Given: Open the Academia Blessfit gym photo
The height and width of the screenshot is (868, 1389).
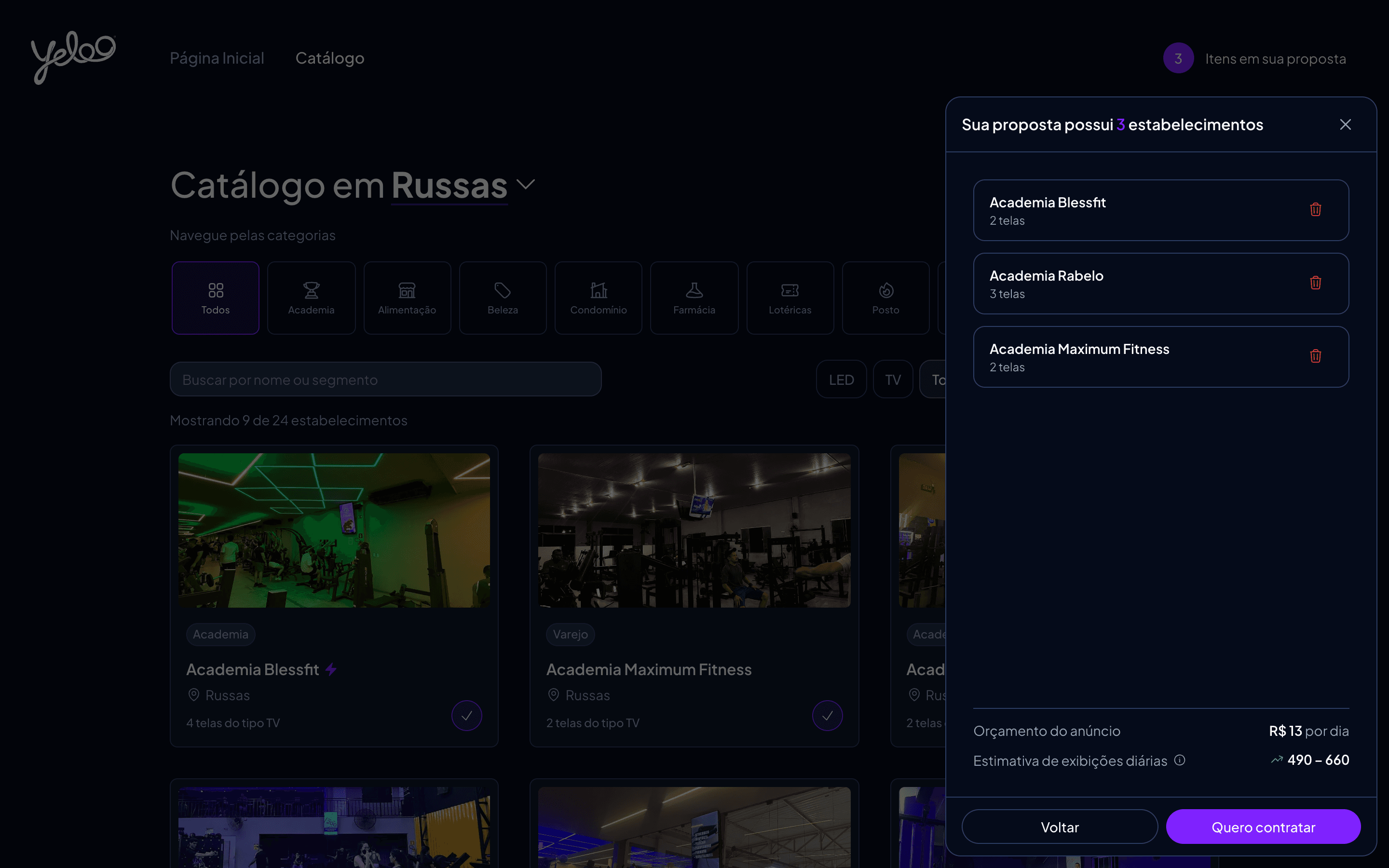Looking at the screenshot, I should point(334,530).
